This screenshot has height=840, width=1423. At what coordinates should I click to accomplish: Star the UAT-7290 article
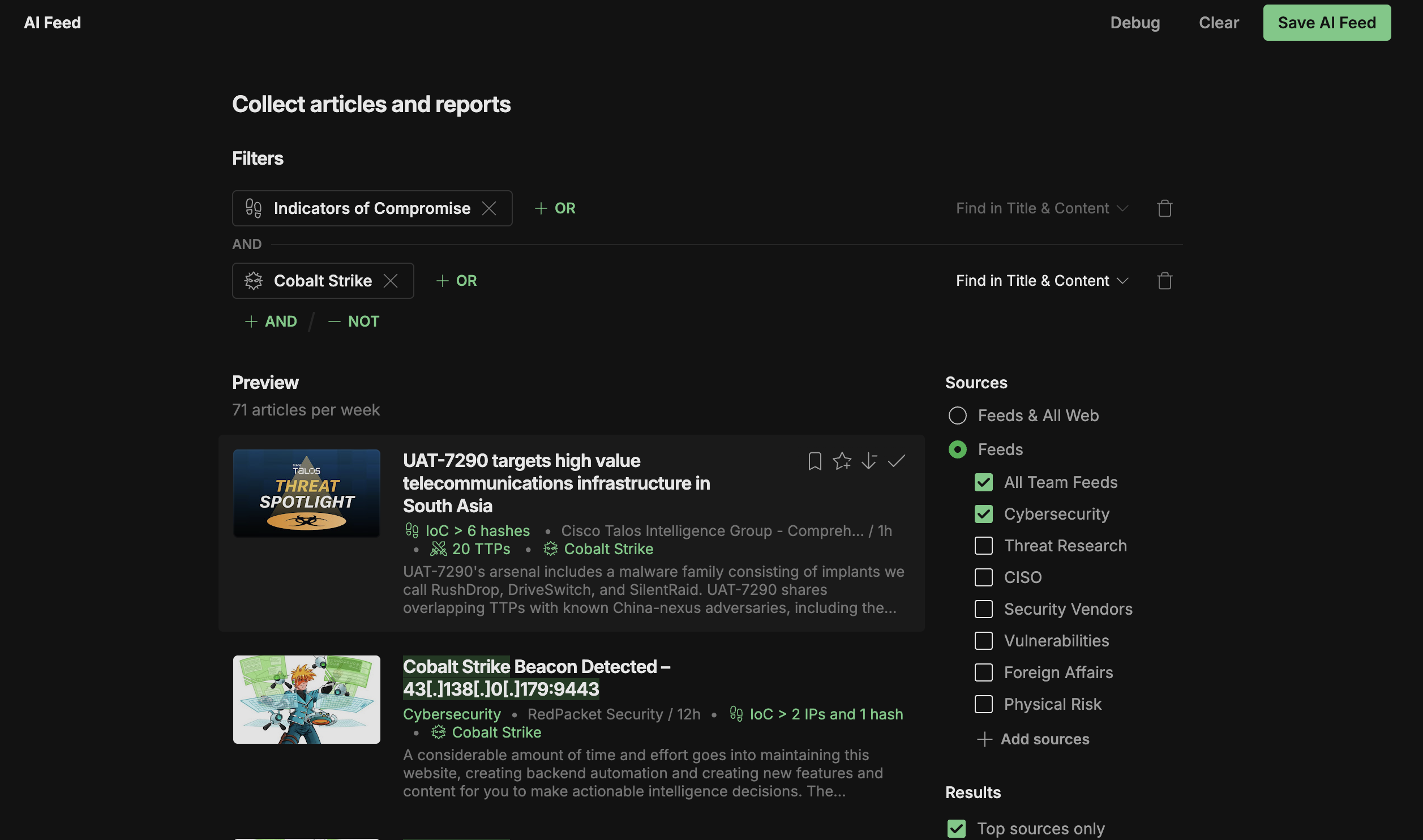(x=842, y=461)
